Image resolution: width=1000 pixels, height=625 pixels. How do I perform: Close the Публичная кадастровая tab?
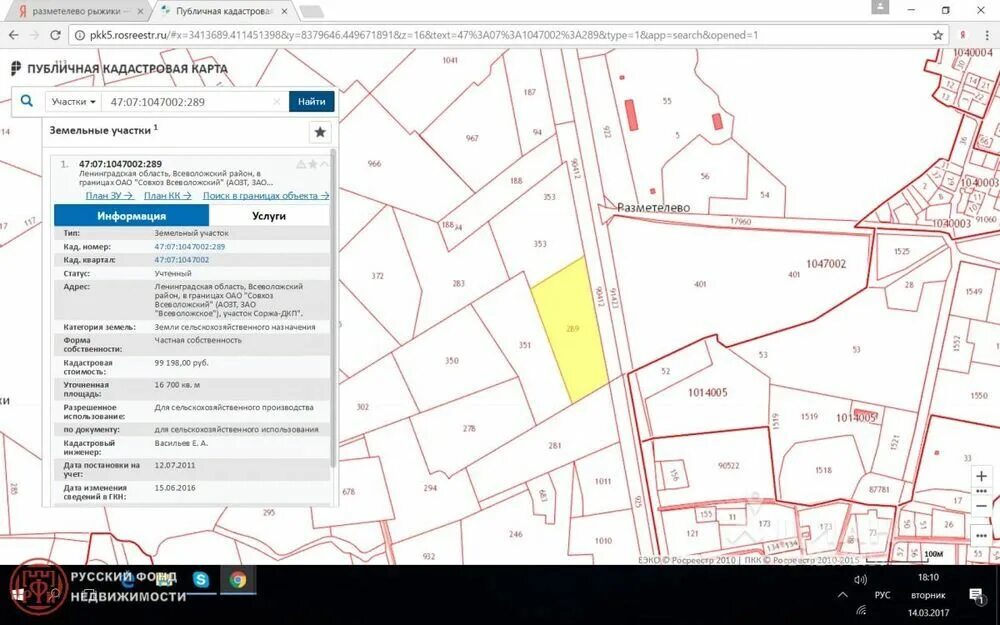284,11
